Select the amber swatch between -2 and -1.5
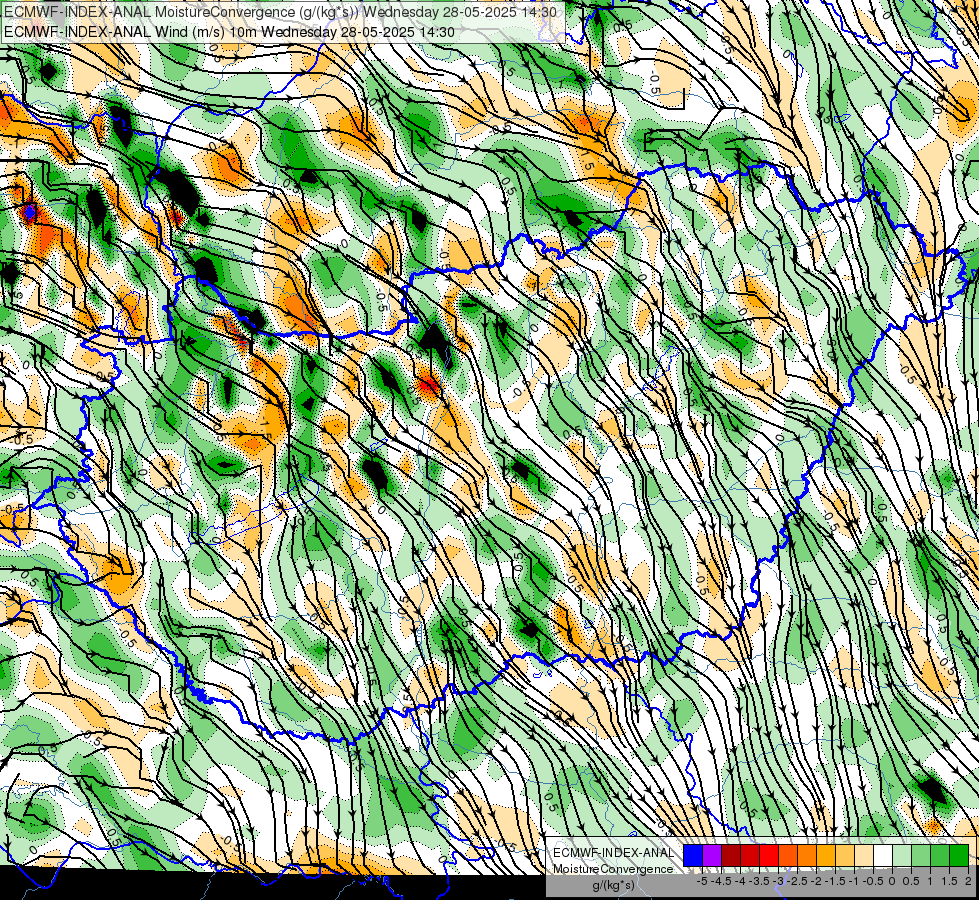979x900 pixels. click(826, 856)
